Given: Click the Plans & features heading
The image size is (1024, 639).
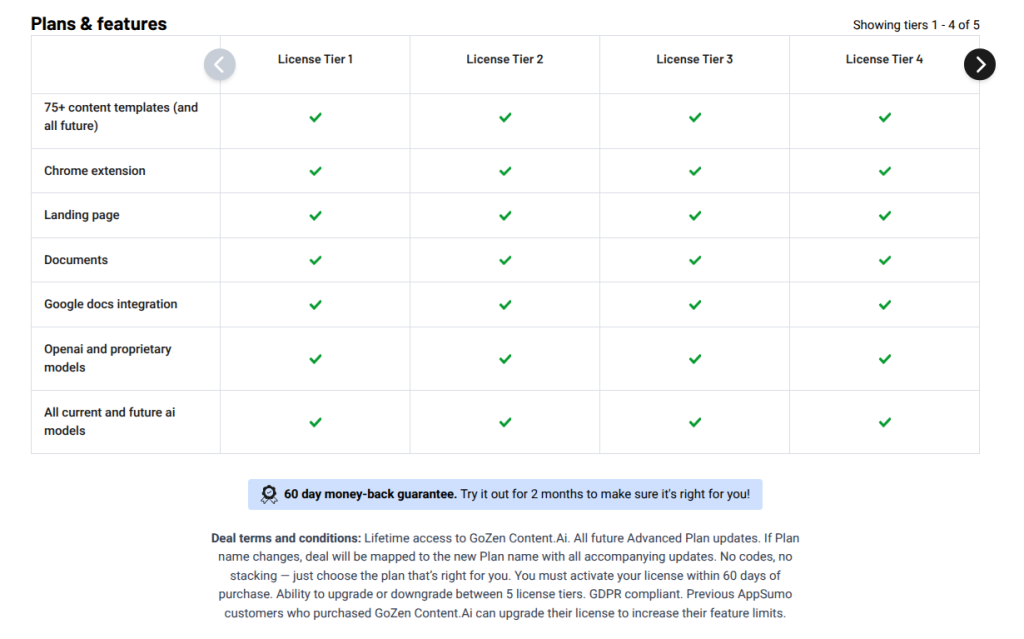Looking at the screenshot, I should [99, 24].
